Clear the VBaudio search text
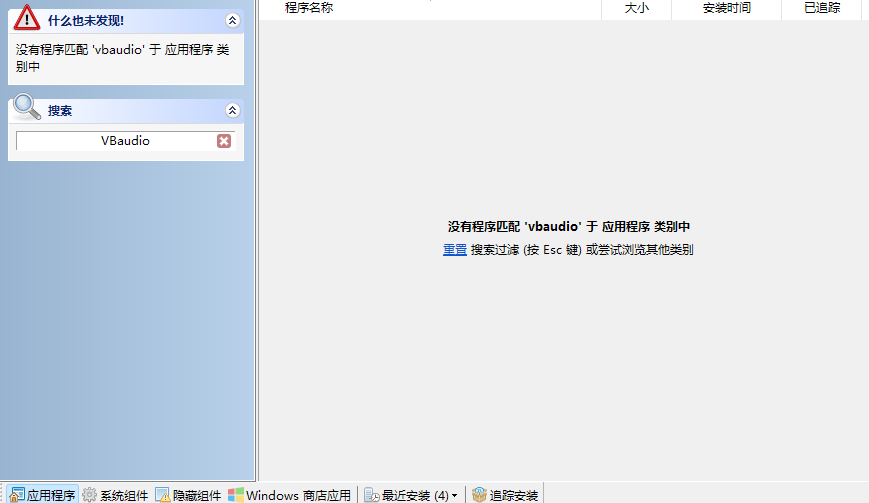869x503 pixels. point(224,141)
